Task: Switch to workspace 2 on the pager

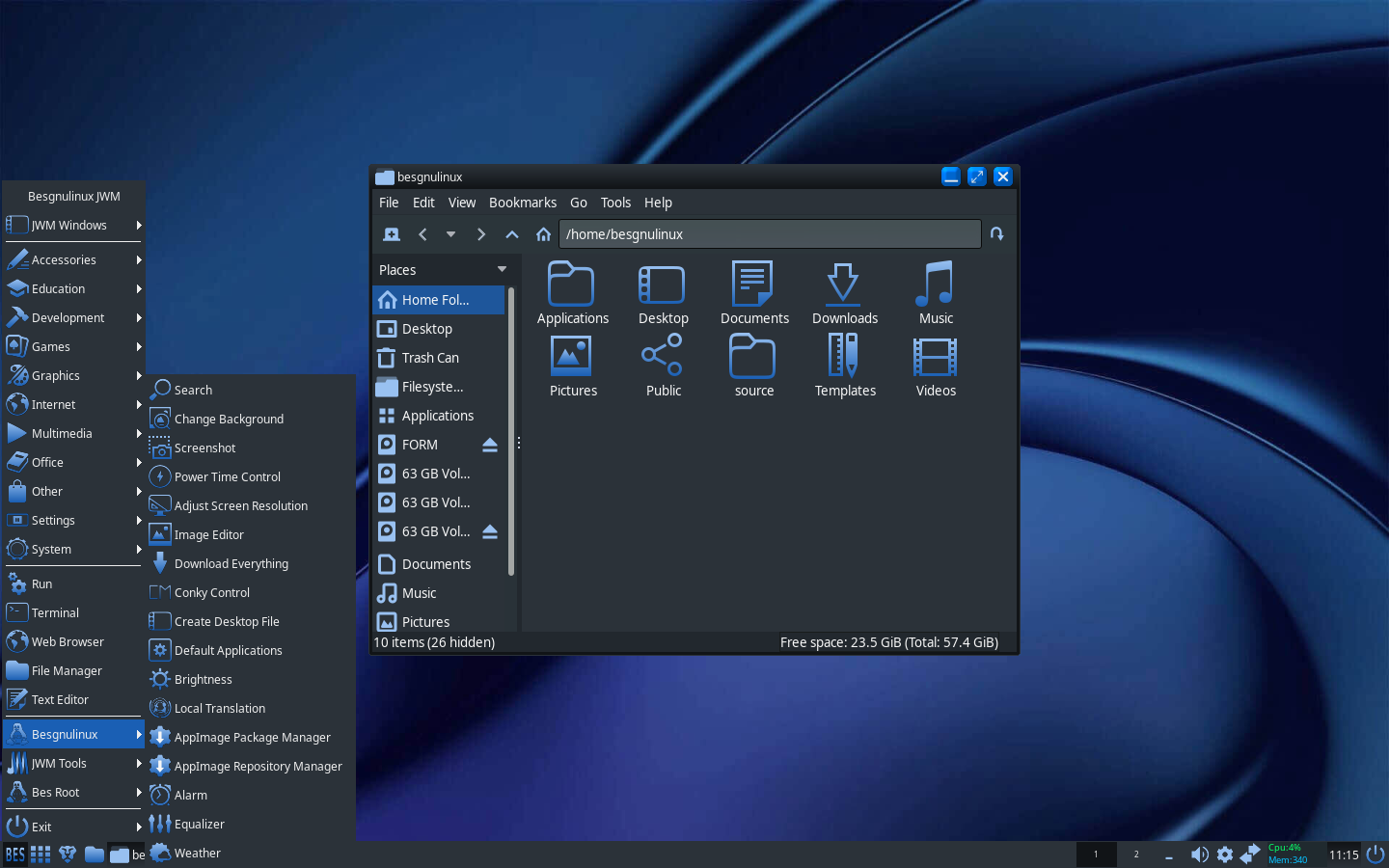Action: click(1136, 854)
